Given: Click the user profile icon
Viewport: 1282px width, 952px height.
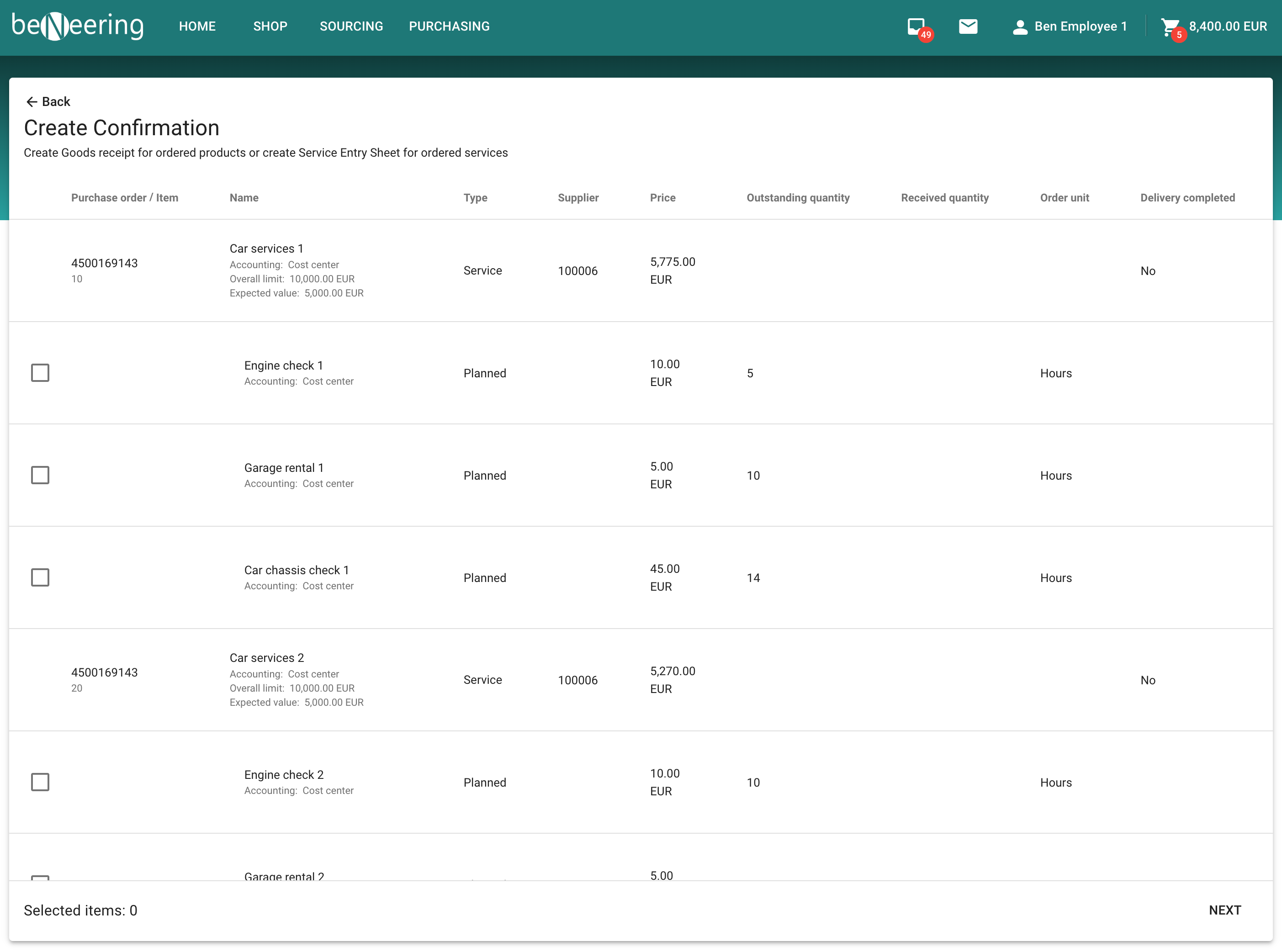Looking at the screenshot, I should (x=1019, y=27).
